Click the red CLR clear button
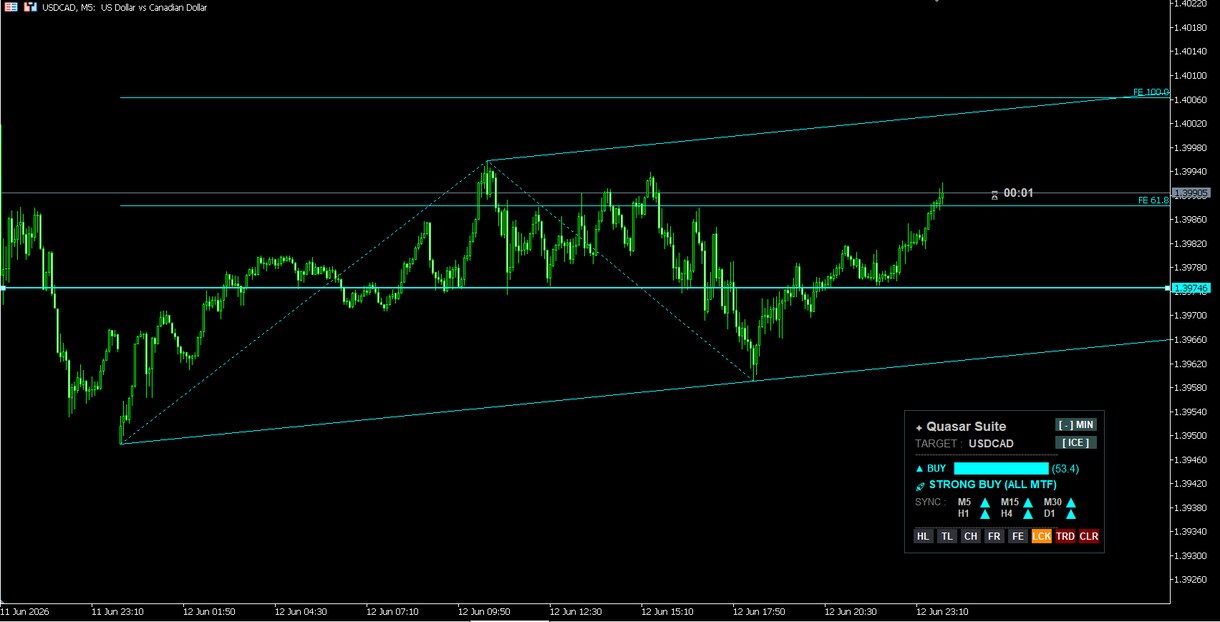Screen dimensions: 1220x622 click(x=1089, y=536)
